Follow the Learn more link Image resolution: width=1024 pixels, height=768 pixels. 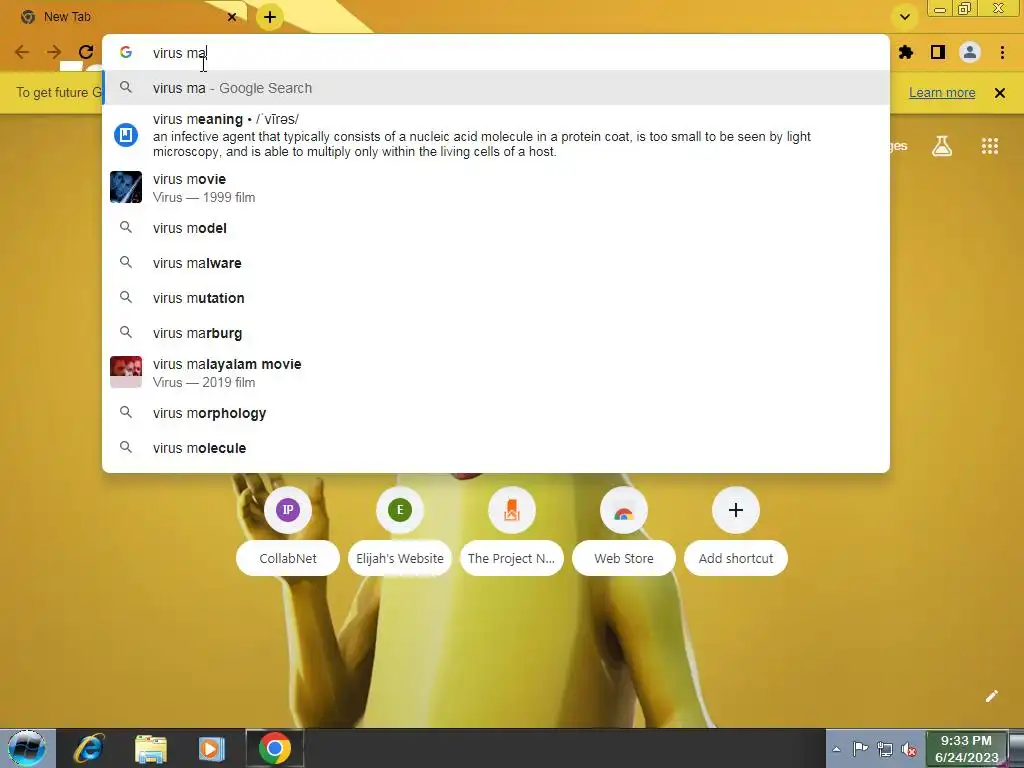click(x=942, y=93)
